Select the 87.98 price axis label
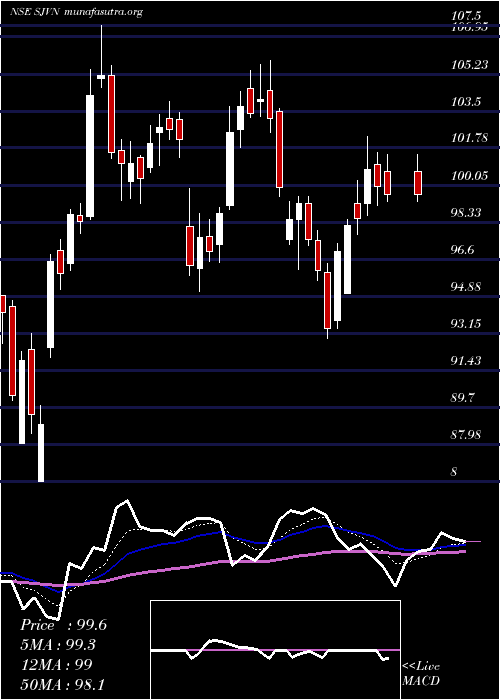Screen dimensions: 500x700 pos(466,434)
